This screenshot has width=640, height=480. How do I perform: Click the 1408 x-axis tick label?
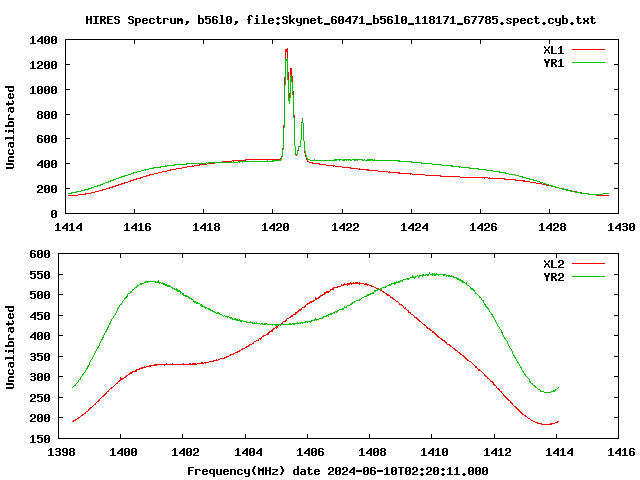point(372,452)
